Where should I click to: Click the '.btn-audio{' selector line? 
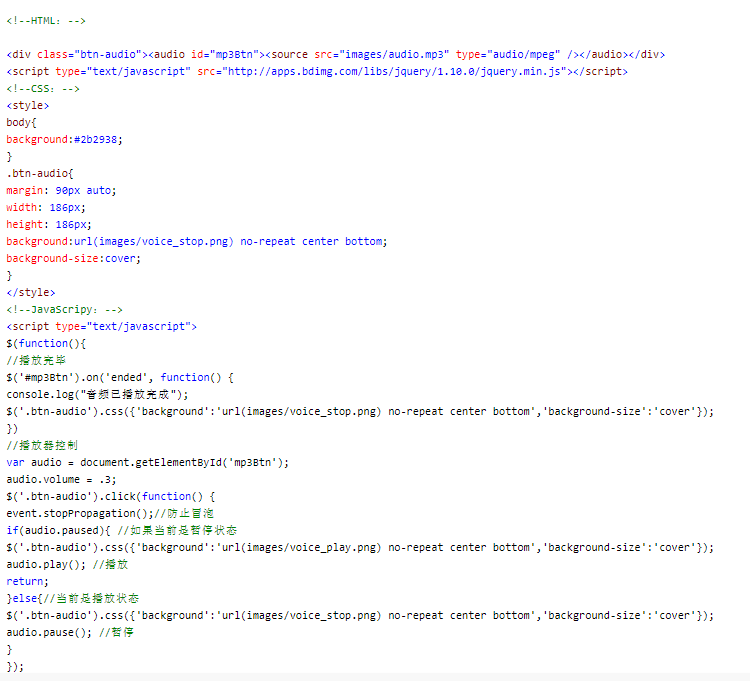[40, 174]
